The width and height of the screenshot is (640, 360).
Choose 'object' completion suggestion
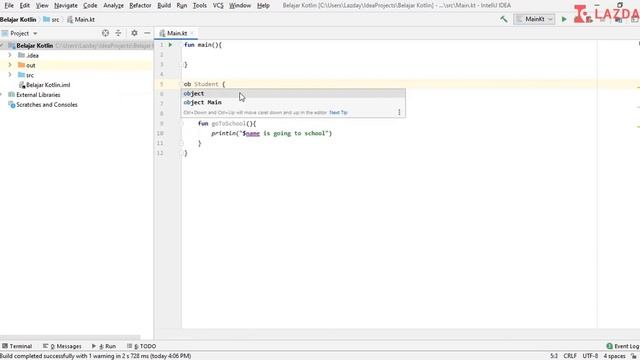[x=293, y=93]
